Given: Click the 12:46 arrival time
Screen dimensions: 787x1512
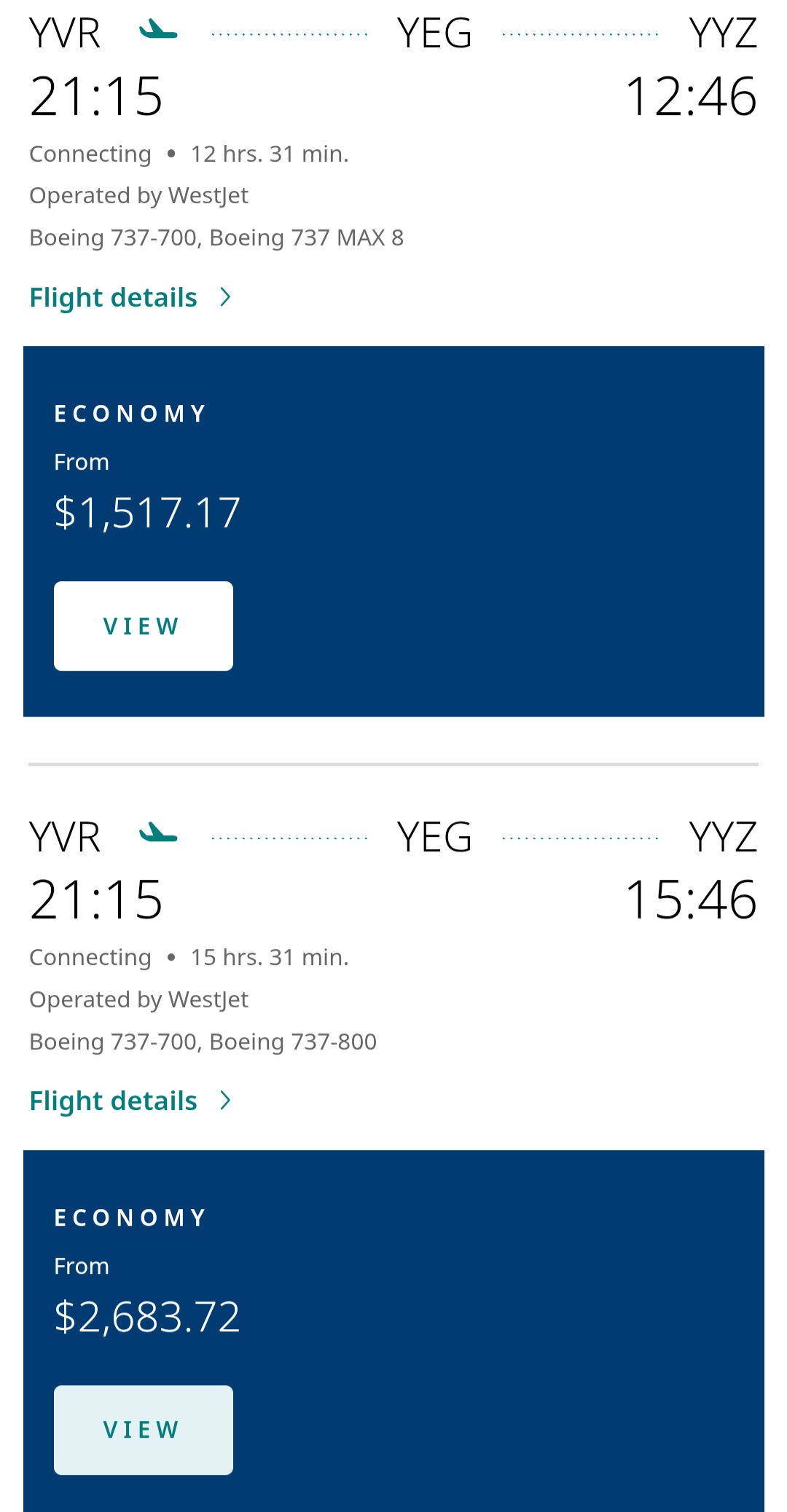Looking at the screenshot, I should point(691,96).
